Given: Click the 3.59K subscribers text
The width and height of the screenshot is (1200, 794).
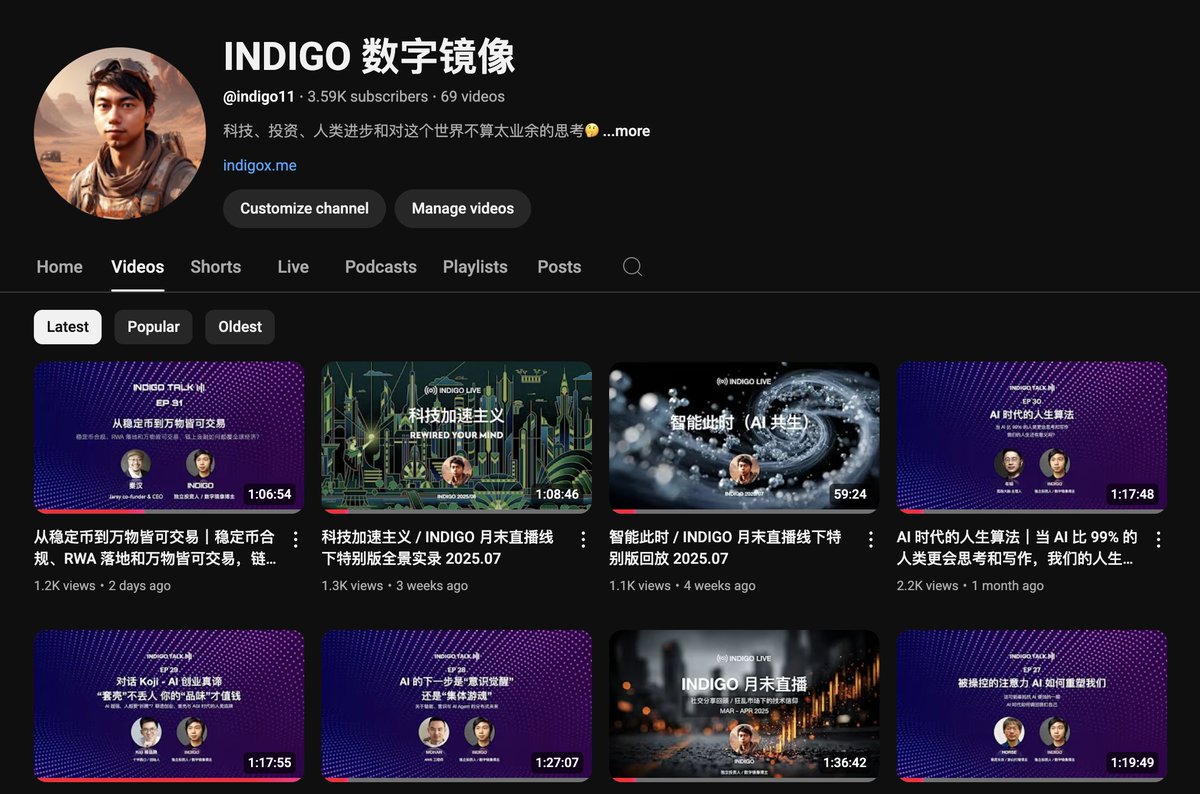Looking at the screenshot, I should 368,97.
